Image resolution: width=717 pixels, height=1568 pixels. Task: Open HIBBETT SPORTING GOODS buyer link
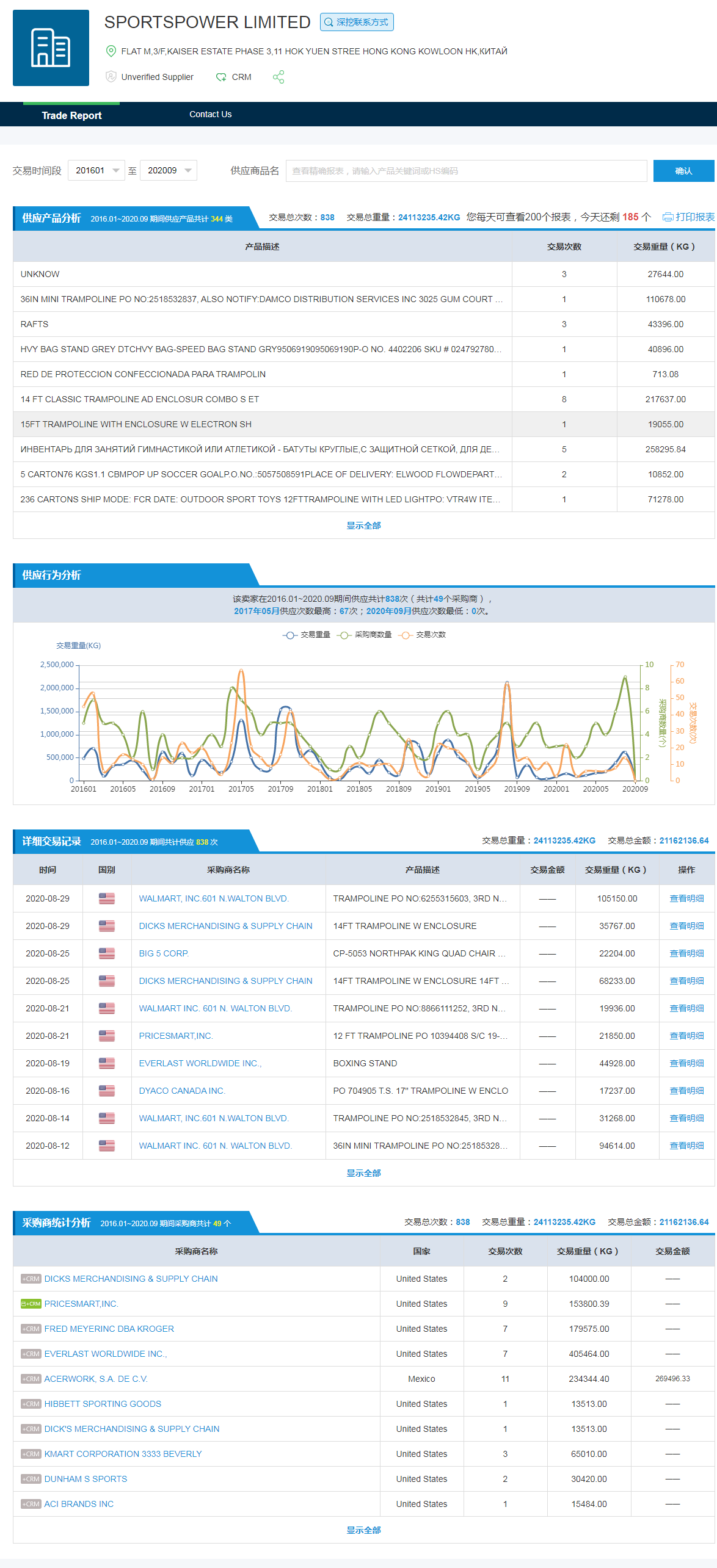tap(103, 1404)
